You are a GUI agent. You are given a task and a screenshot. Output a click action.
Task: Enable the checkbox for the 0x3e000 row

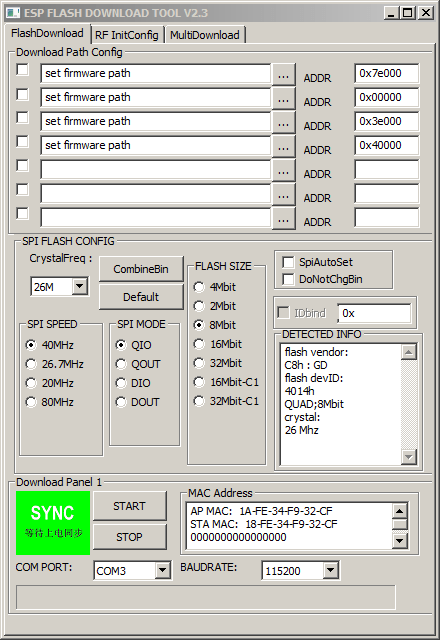22,118
